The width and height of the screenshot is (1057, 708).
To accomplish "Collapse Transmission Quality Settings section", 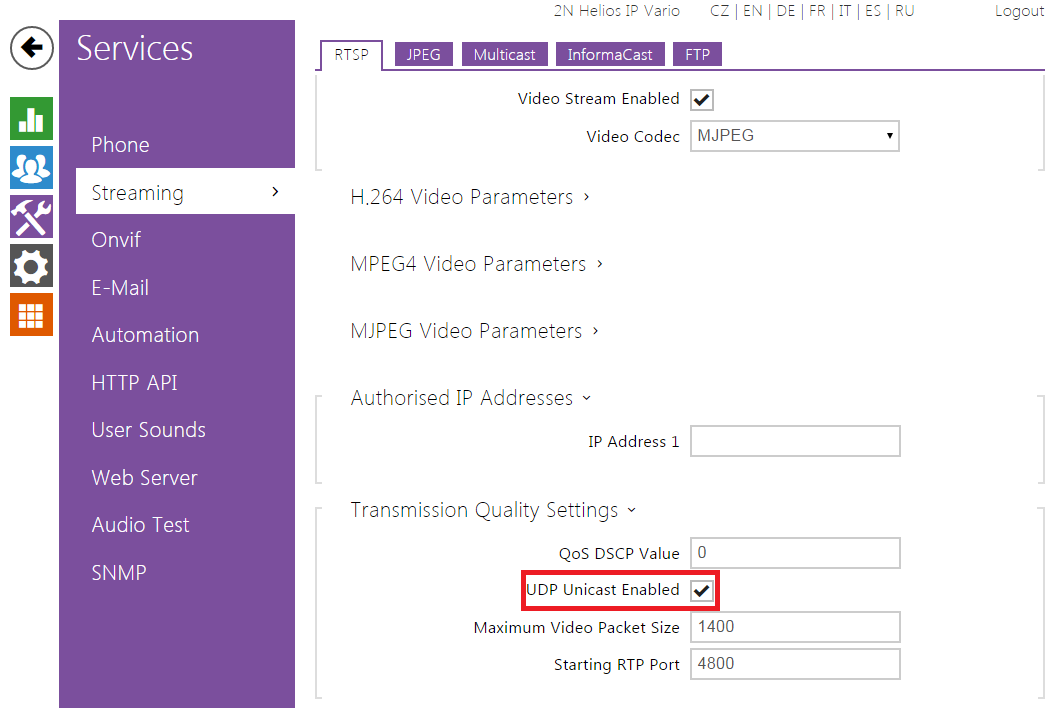I will pos(493,510).
